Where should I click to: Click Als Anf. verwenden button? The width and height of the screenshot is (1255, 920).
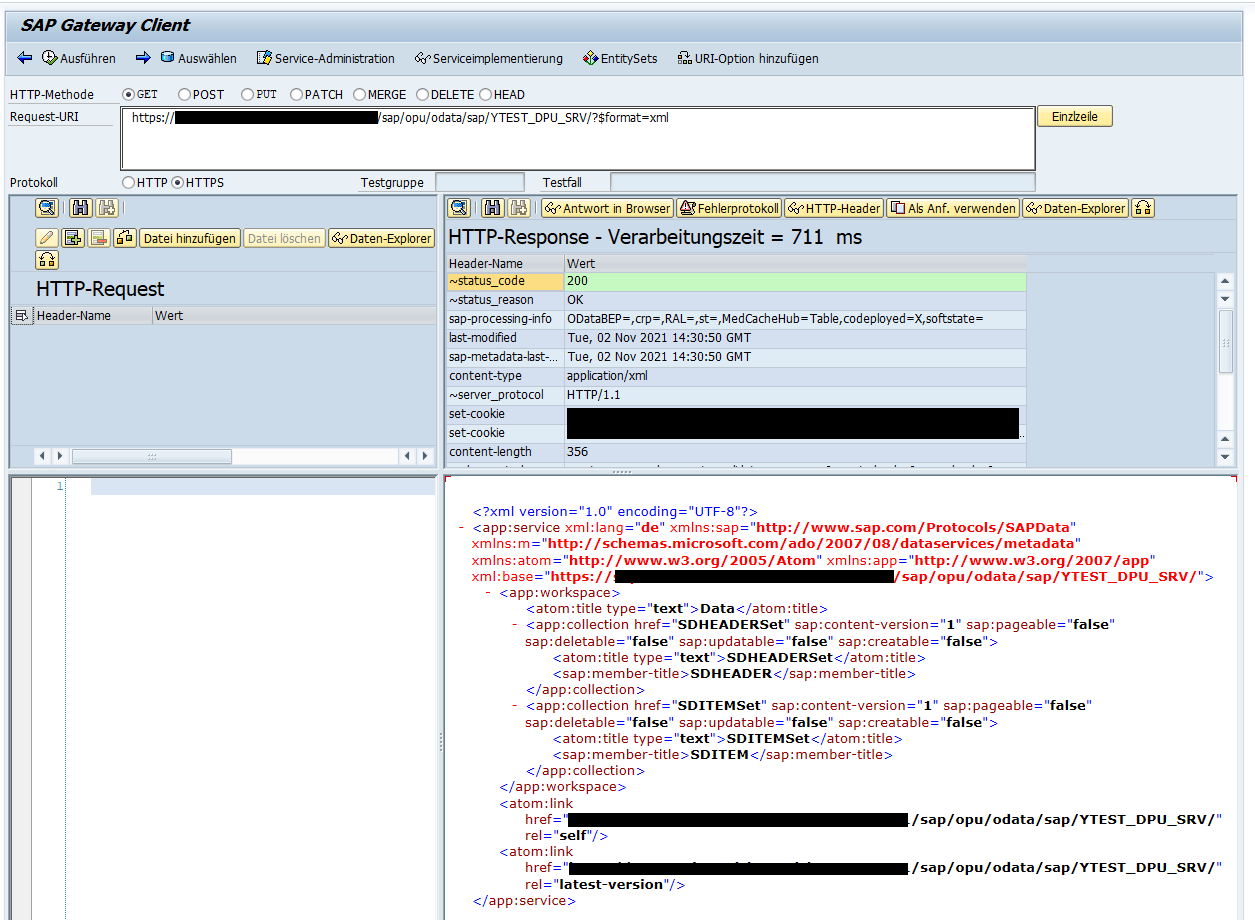pos(953,208)
